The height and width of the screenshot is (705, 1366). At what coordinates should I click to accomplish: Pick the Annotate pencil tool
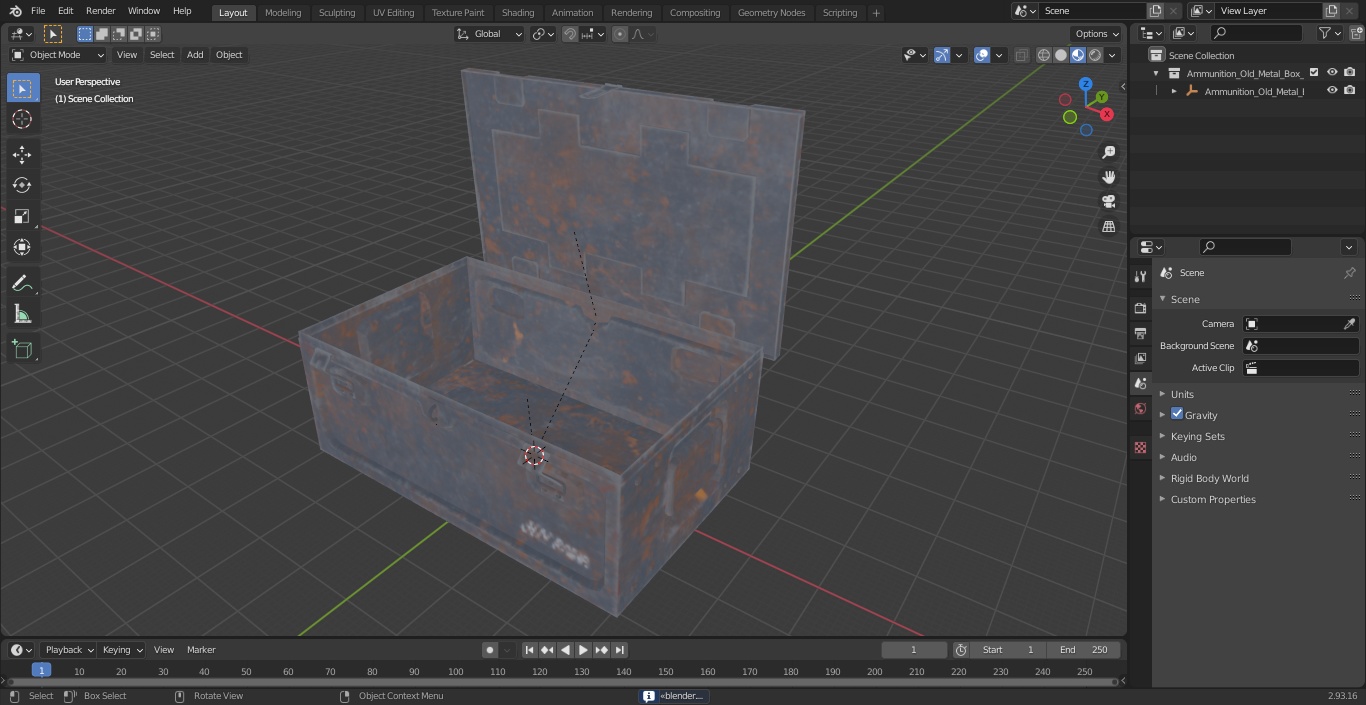[22, 284]
